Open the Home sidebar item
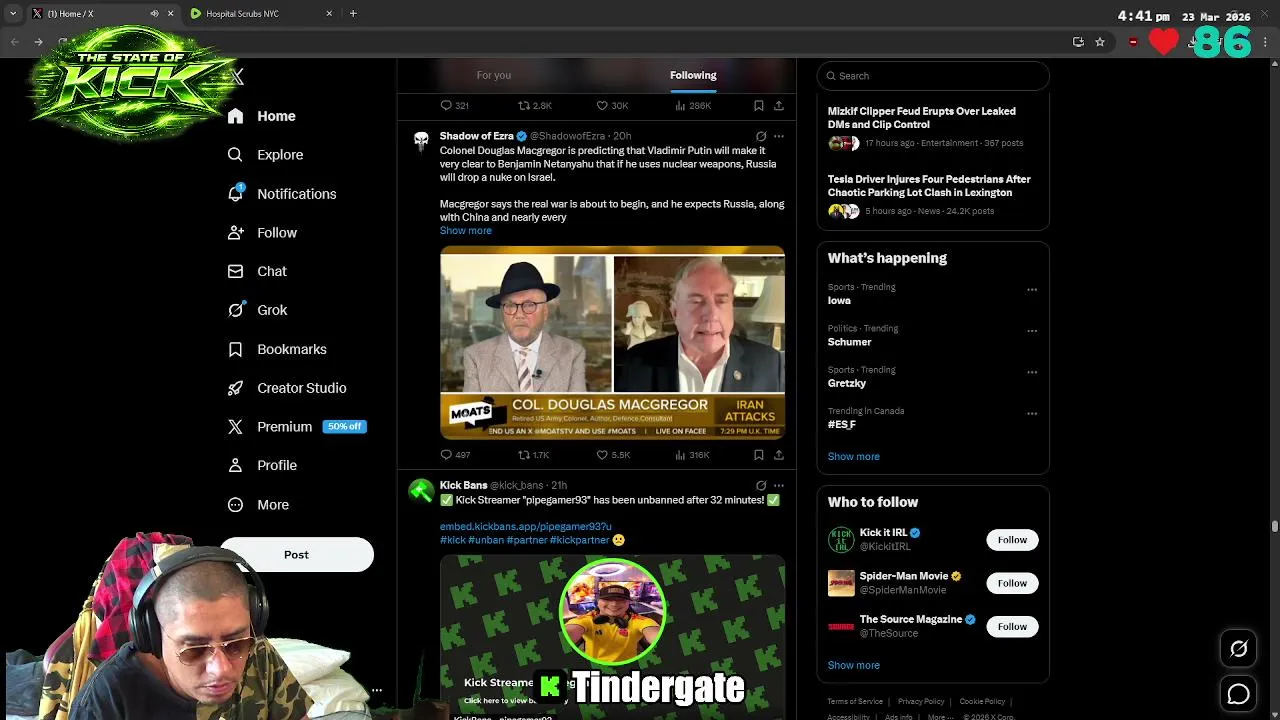Viewport: 1280px width, 720px height. point(262,116)
